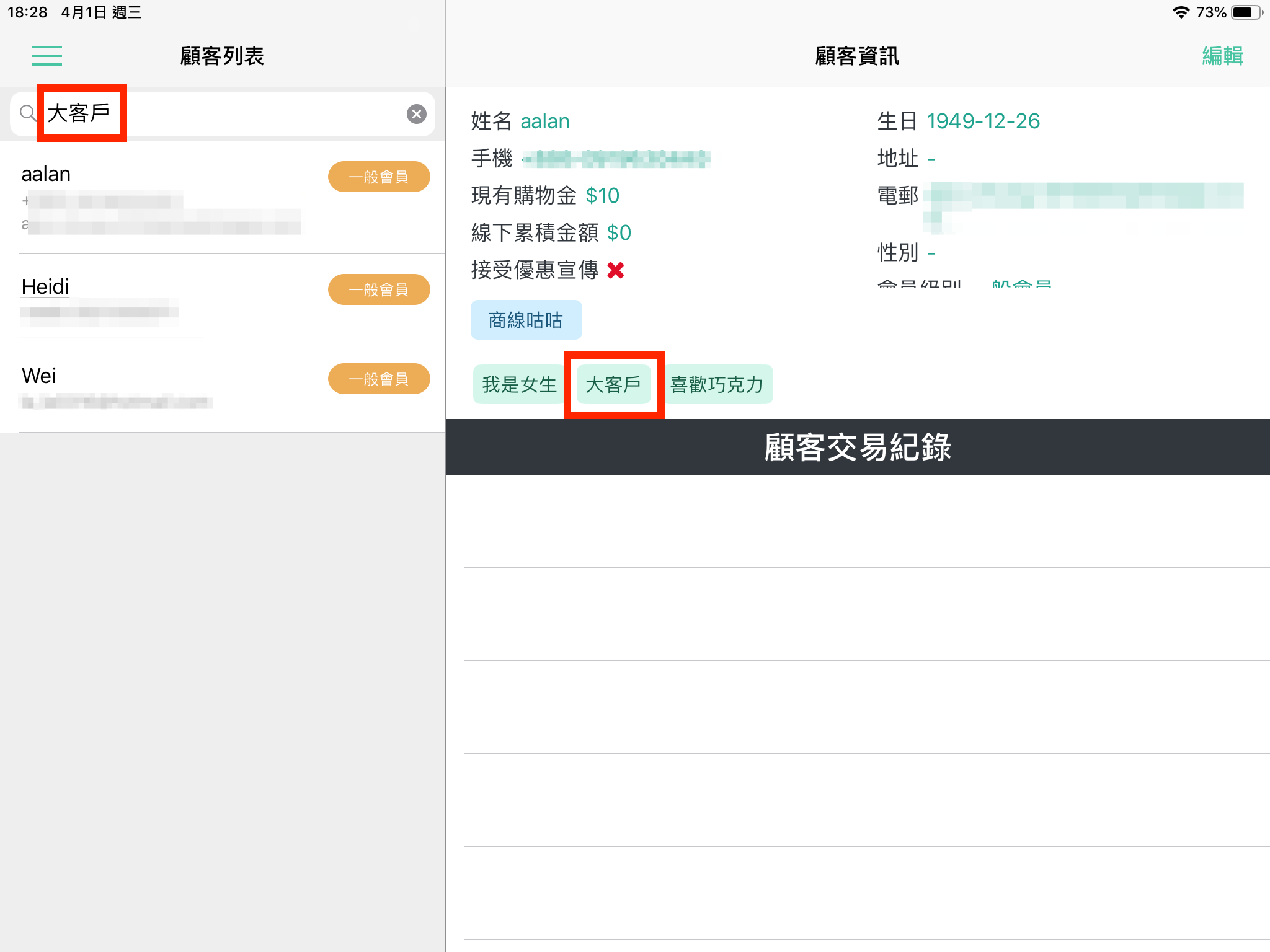Tap the magnifier search icon

click(27, 113)
